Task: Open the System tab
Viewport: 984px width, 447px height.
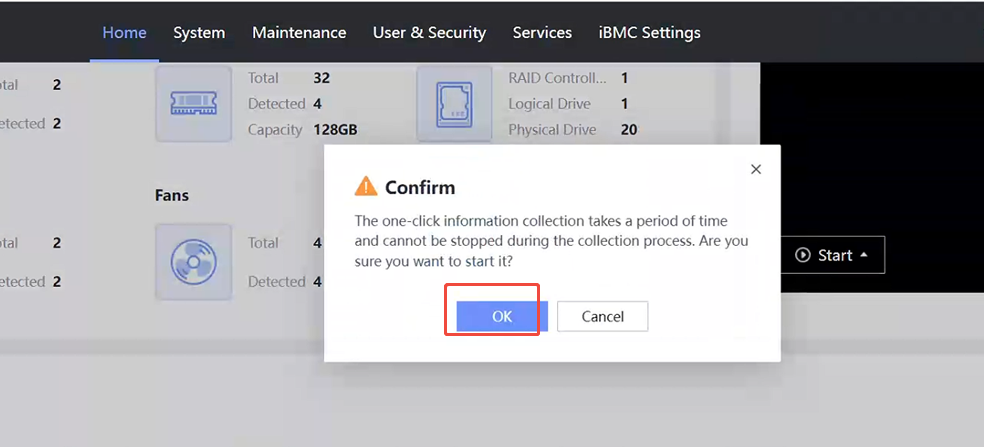Action: coord(199,32)
